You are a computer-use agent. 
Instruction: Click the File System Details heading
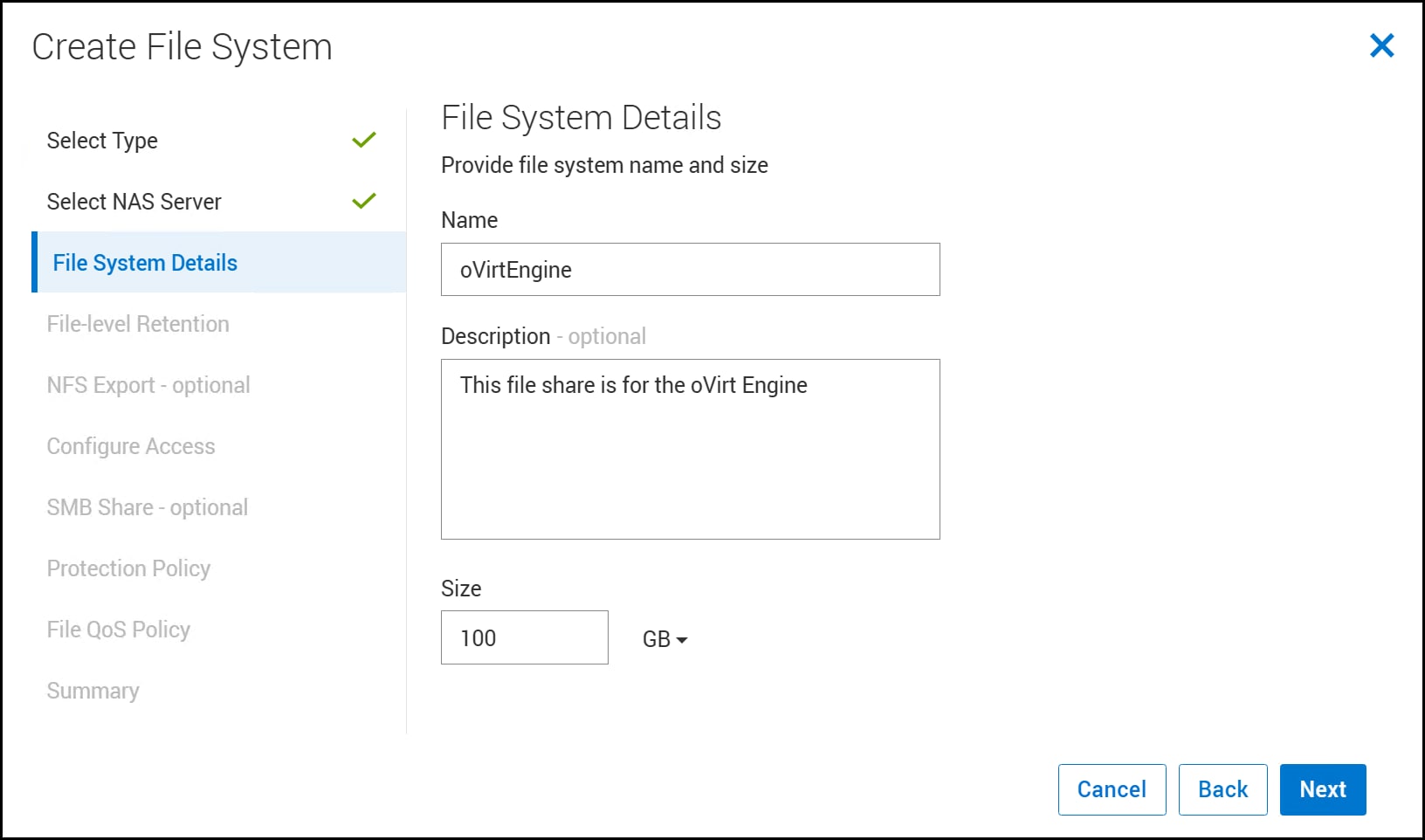[x=582, y=118]
